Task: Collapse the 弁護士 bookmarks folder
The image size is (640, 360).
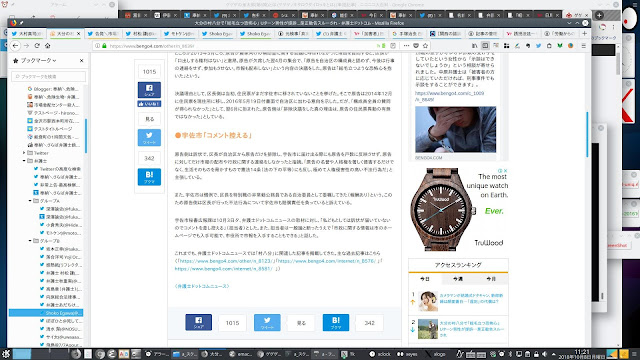Action: point(24,161)
